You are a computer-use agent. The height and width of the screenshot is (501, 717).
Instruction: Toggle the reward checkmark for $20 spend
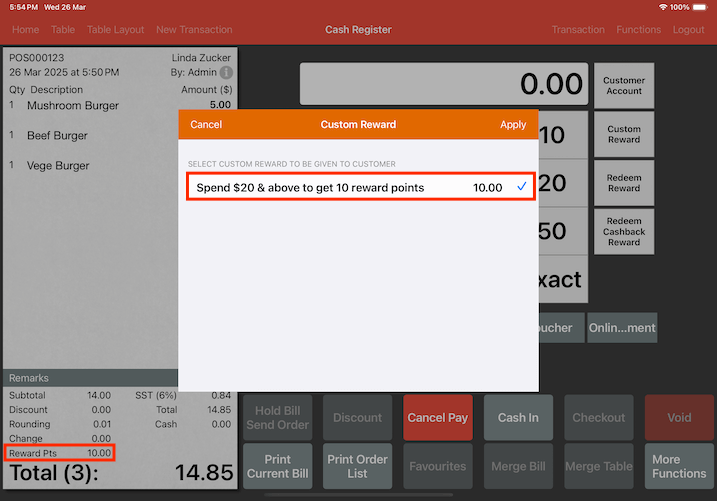click(x=521, y=187)
